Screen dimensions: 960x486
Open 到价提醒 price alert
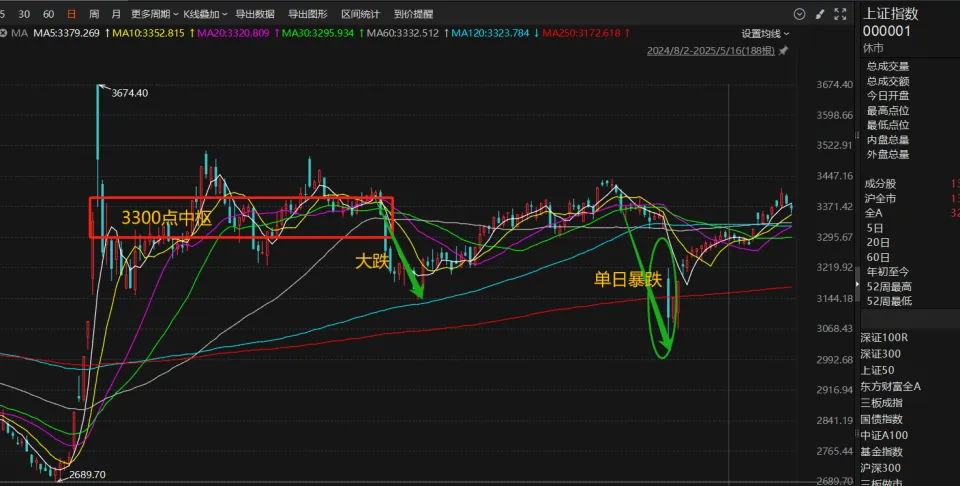(413, 14)
